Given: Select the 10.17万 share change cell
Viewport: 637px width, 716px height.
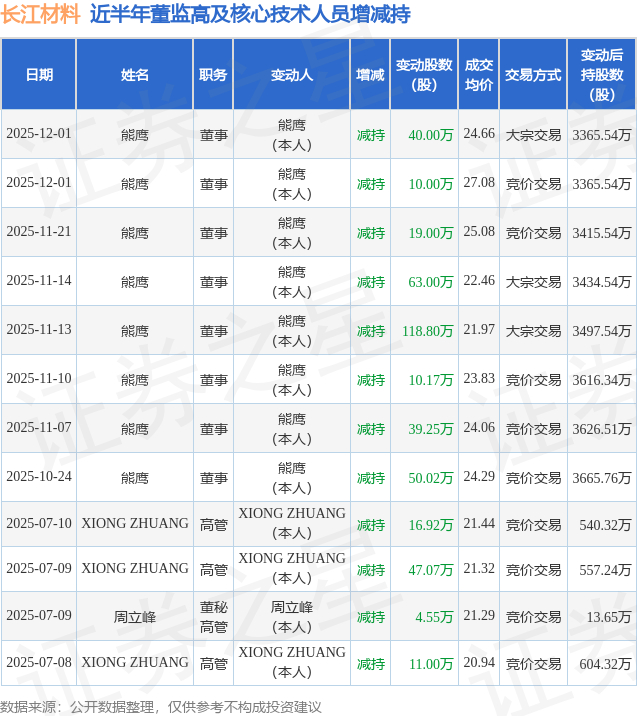Looking at the screenshot, I should click(x=424, y=379).
